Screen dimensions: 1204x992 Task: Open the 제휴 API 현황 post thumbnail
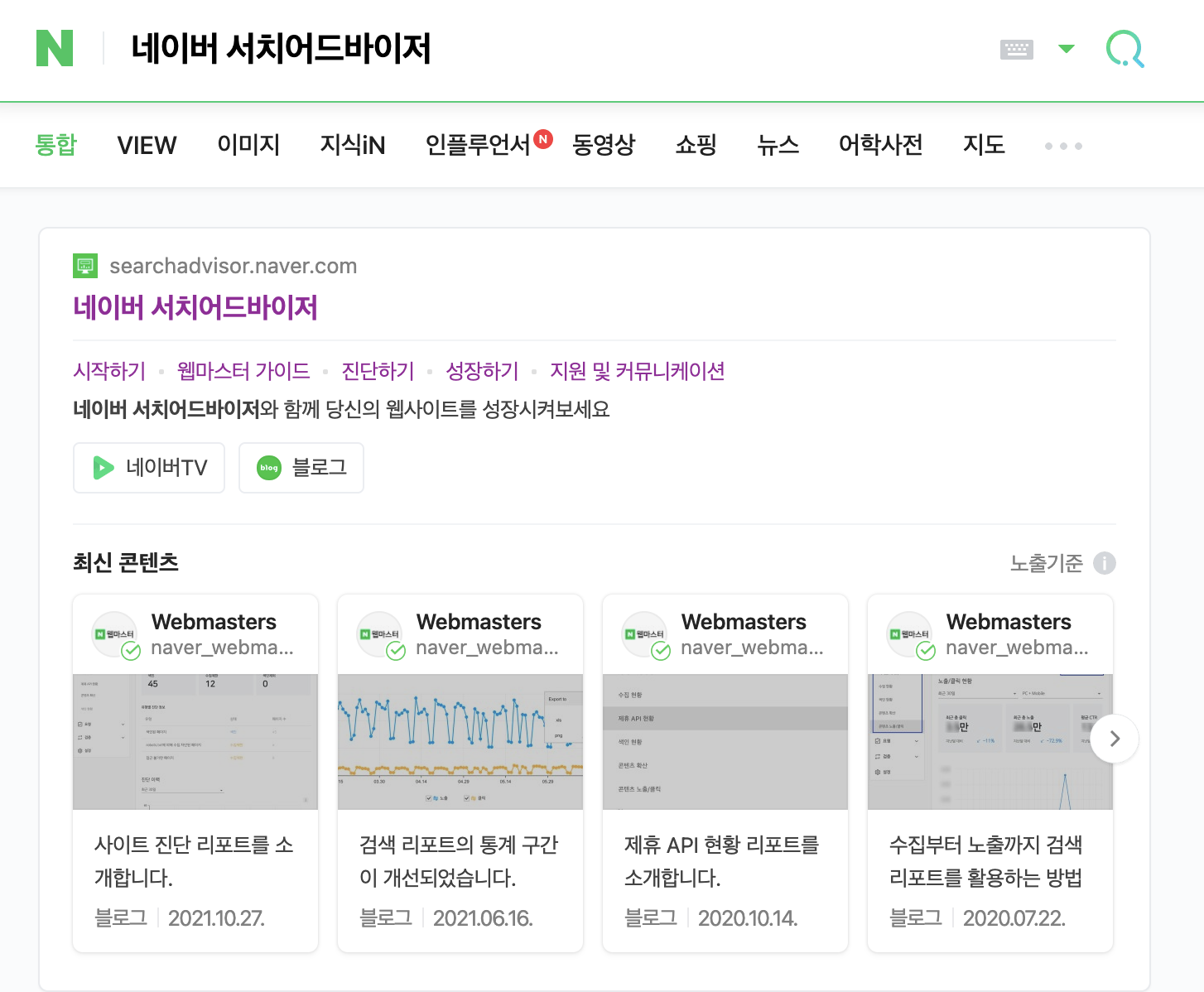(x=725, y=742)
